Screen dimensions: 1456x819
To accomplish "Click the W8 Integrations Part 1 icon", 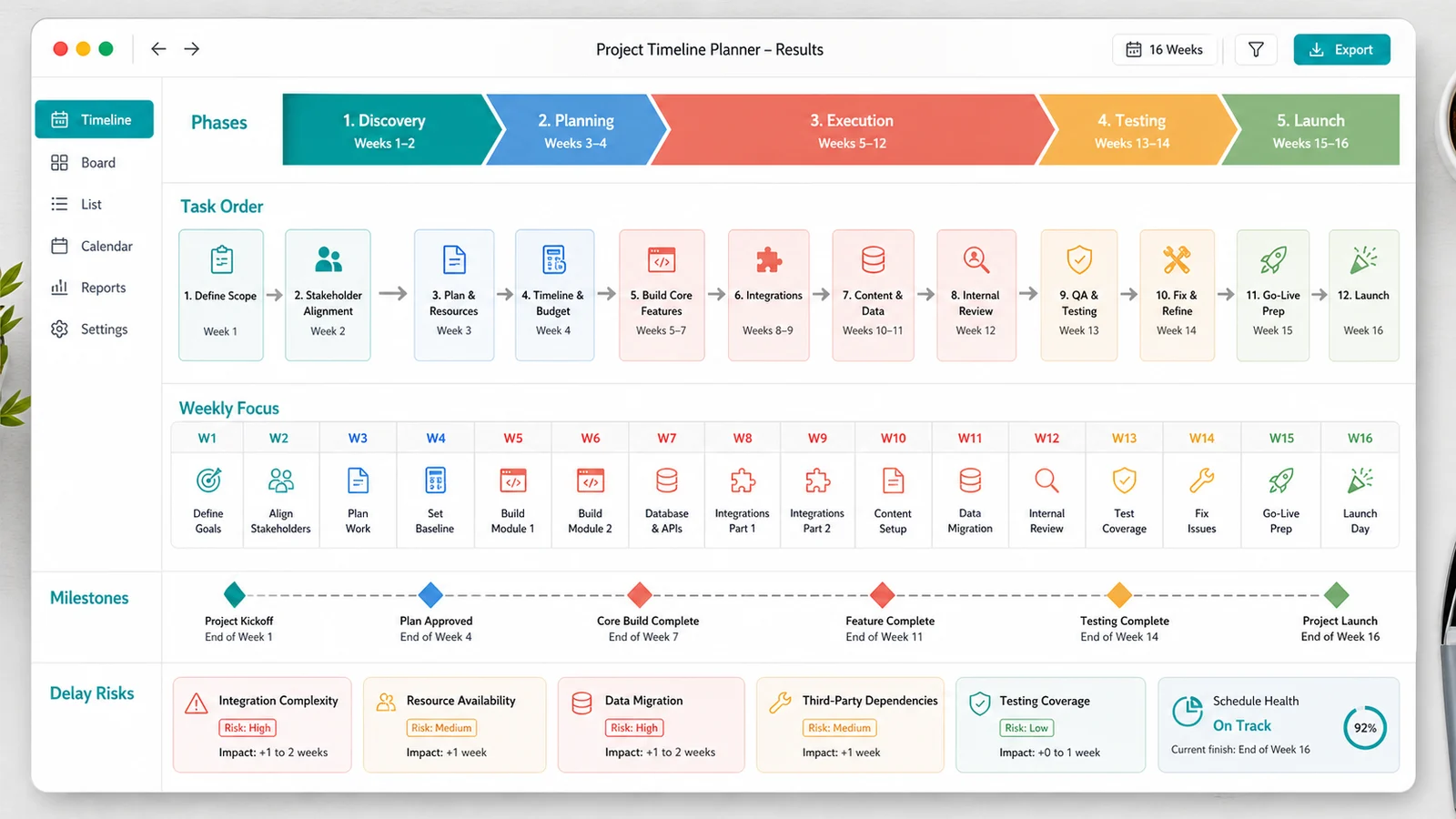I will pyautogui.click(x=743, y=480).
